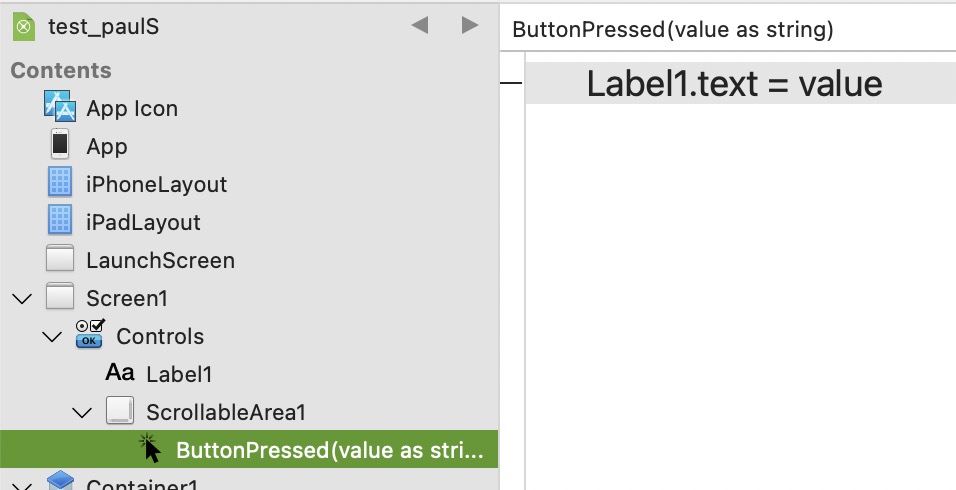The height and width of the screenshot is (490, 956).
Task: Go forward with the right navigation arrow
Action: [x=469, y=26]
